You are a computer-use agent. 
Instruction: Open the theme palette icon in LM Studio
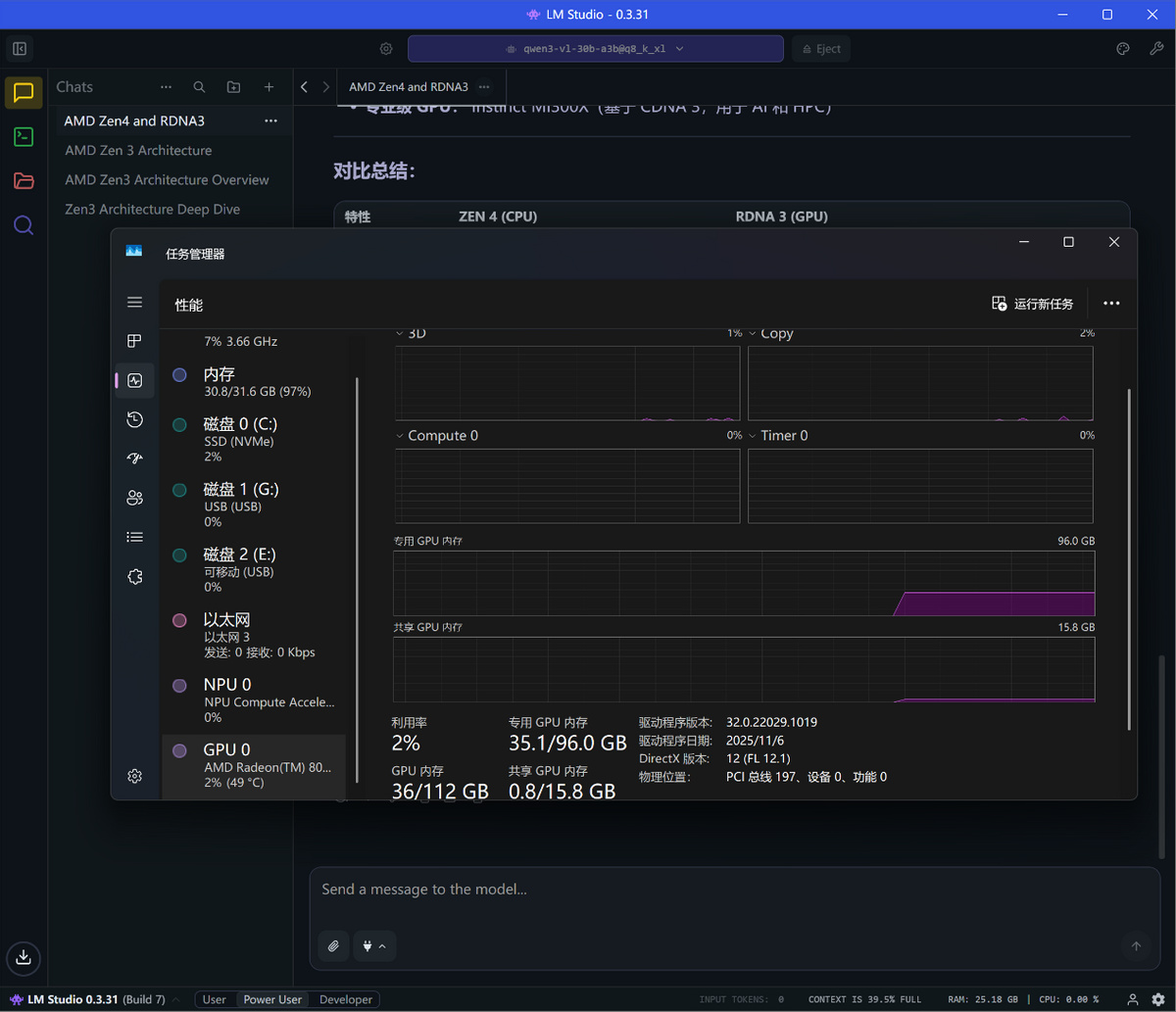point(1124,48)
